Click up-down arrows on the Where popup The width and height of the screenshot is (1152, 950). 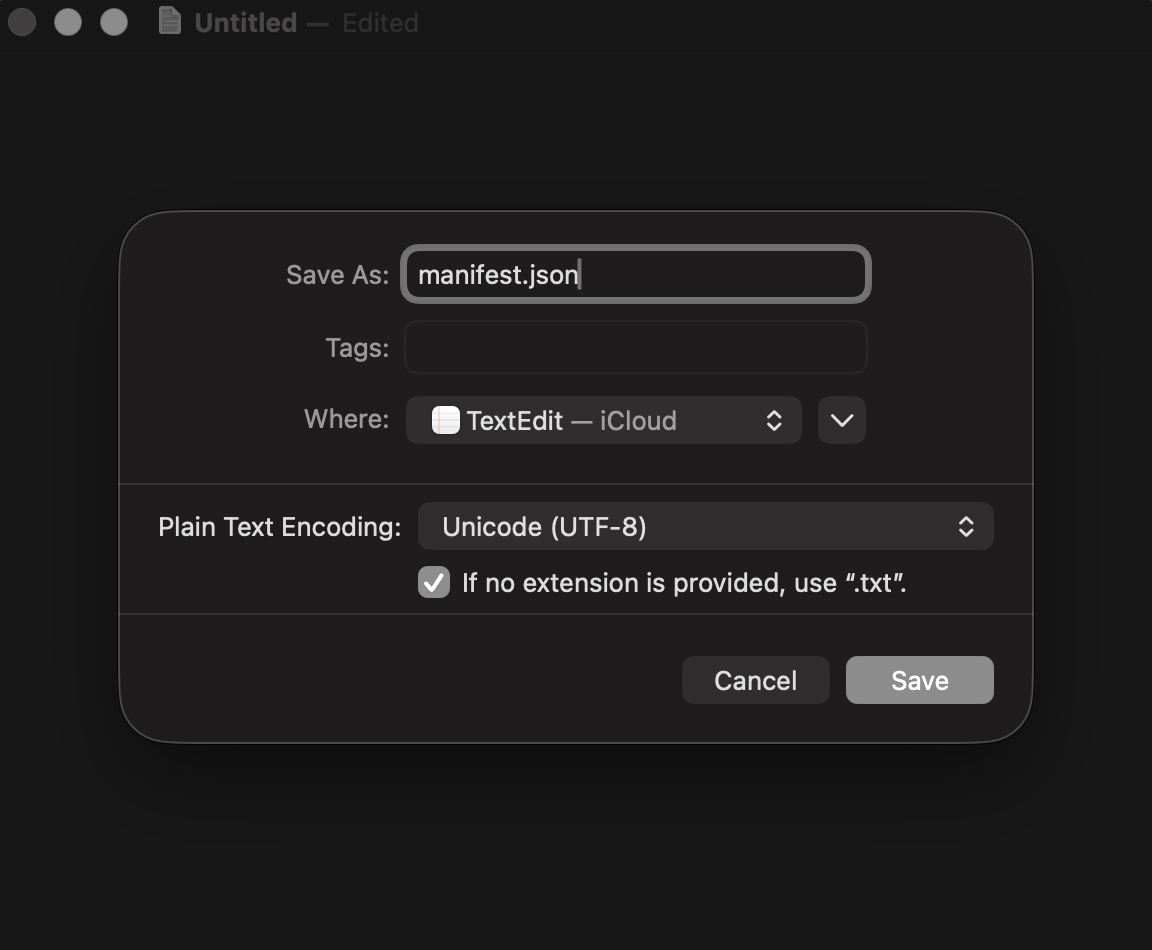(774, 420)
